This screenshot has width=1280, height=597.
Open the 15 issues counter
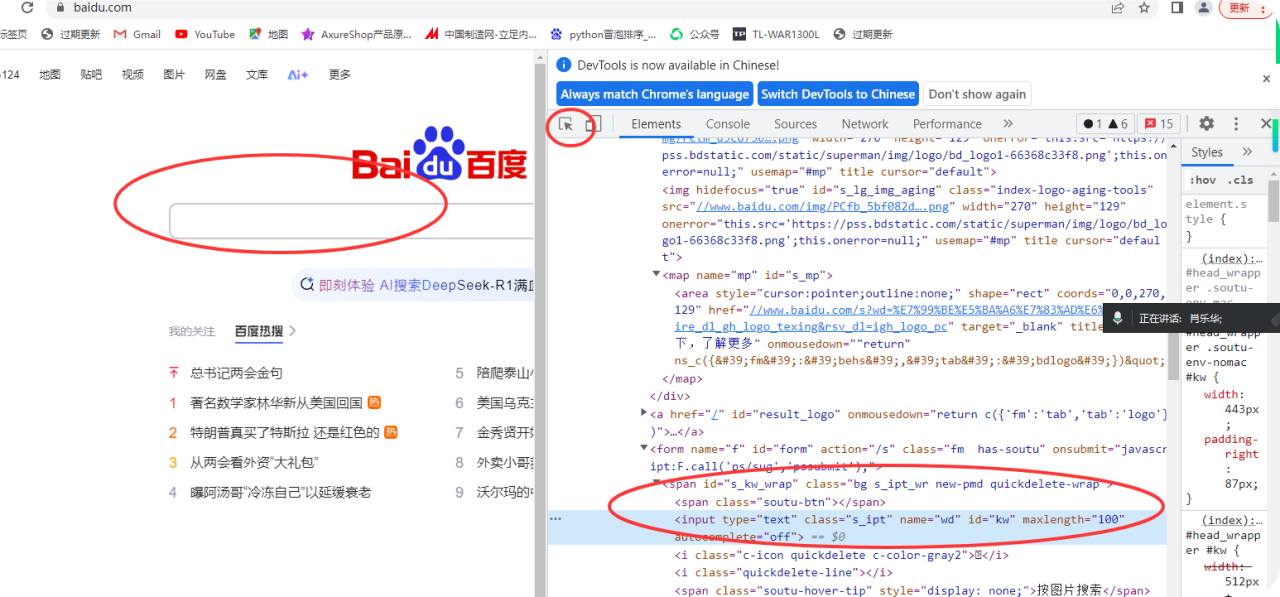1158,124
